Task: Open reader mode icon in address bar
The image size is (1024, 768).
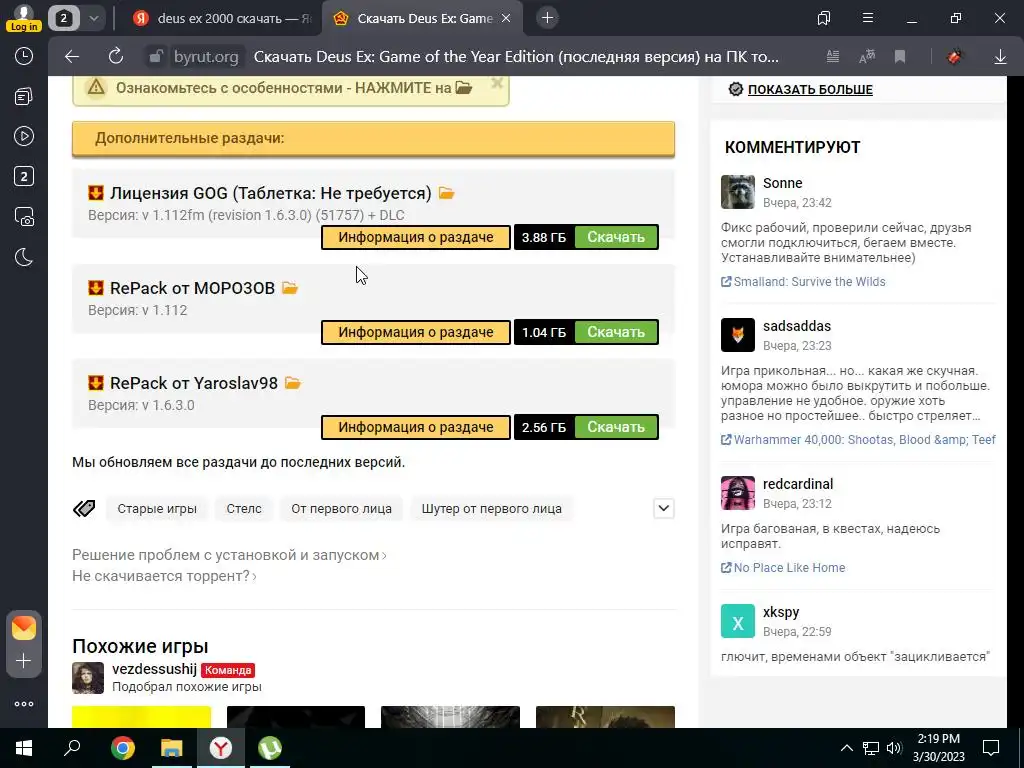Action: pyautogui.click(x=833, y=57)
